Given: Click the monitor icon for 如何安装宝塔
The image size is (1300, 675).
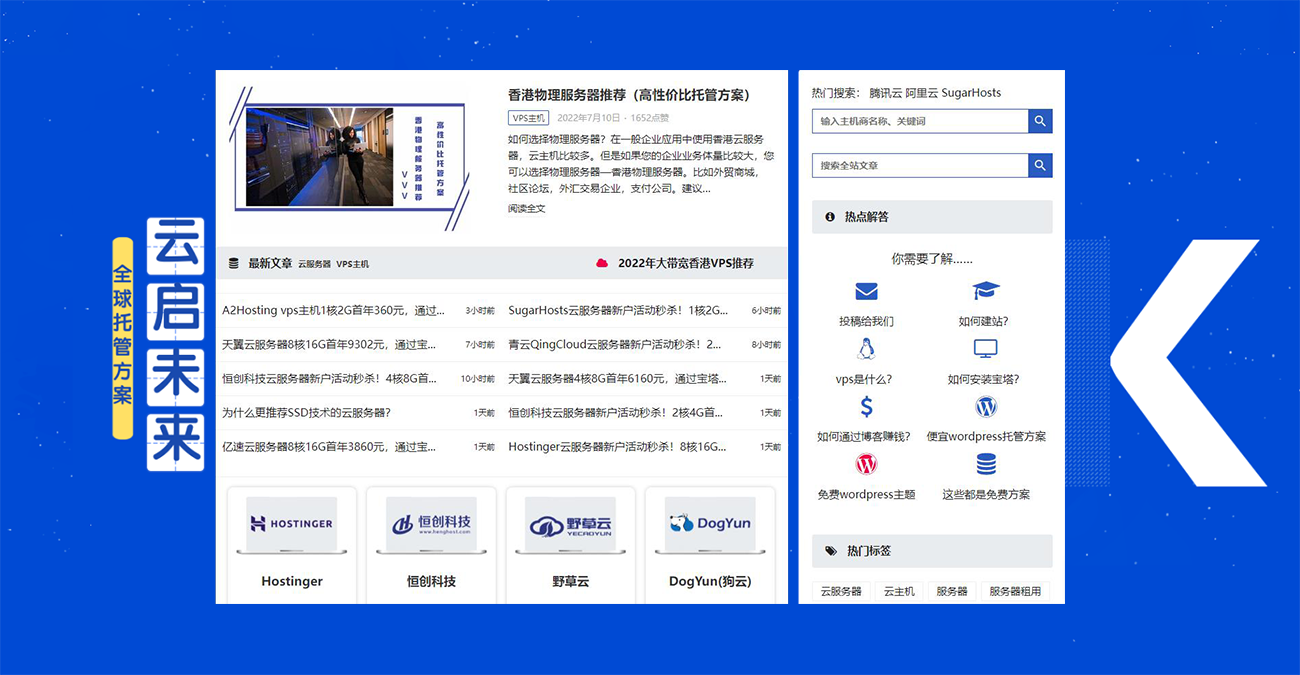Looking at the screenshot, I should tap(986, 349).
